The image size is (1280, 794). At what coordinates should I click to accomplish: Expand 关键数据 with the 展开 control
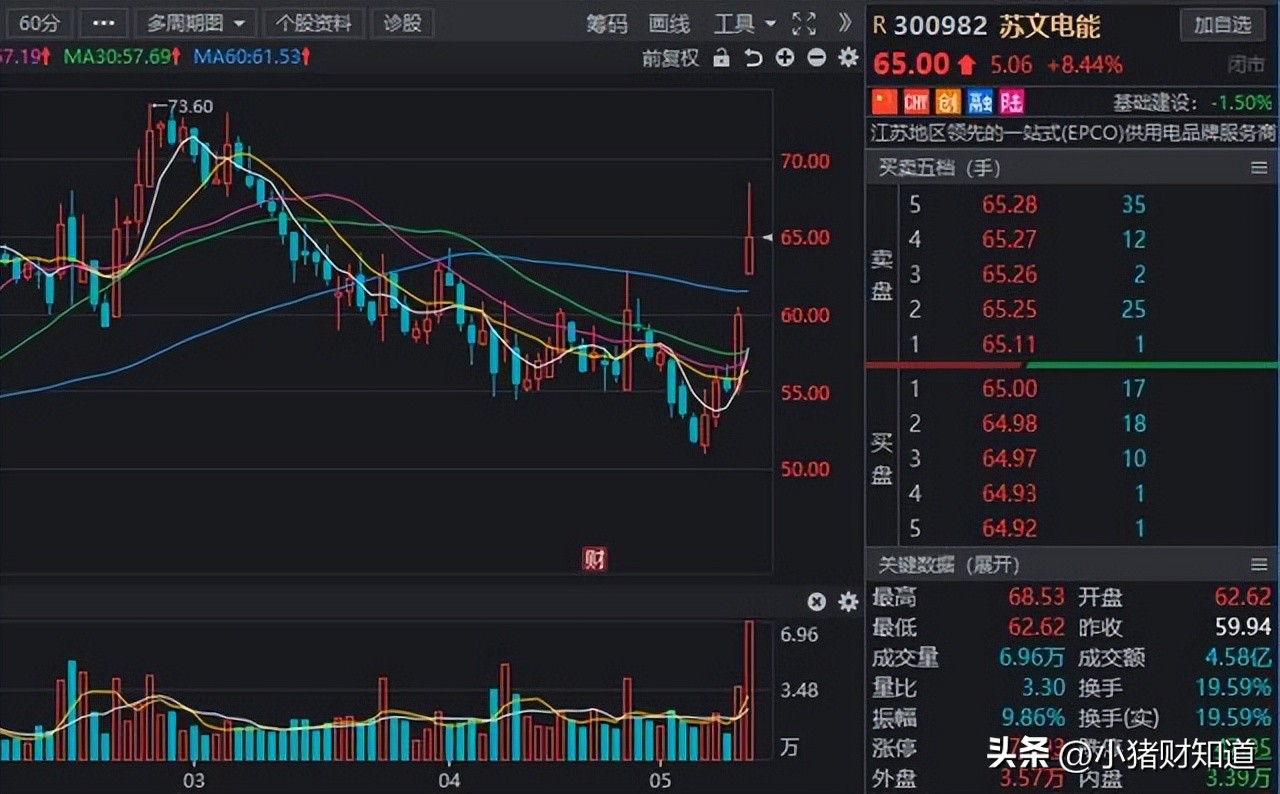click(x=1000, y=565)
